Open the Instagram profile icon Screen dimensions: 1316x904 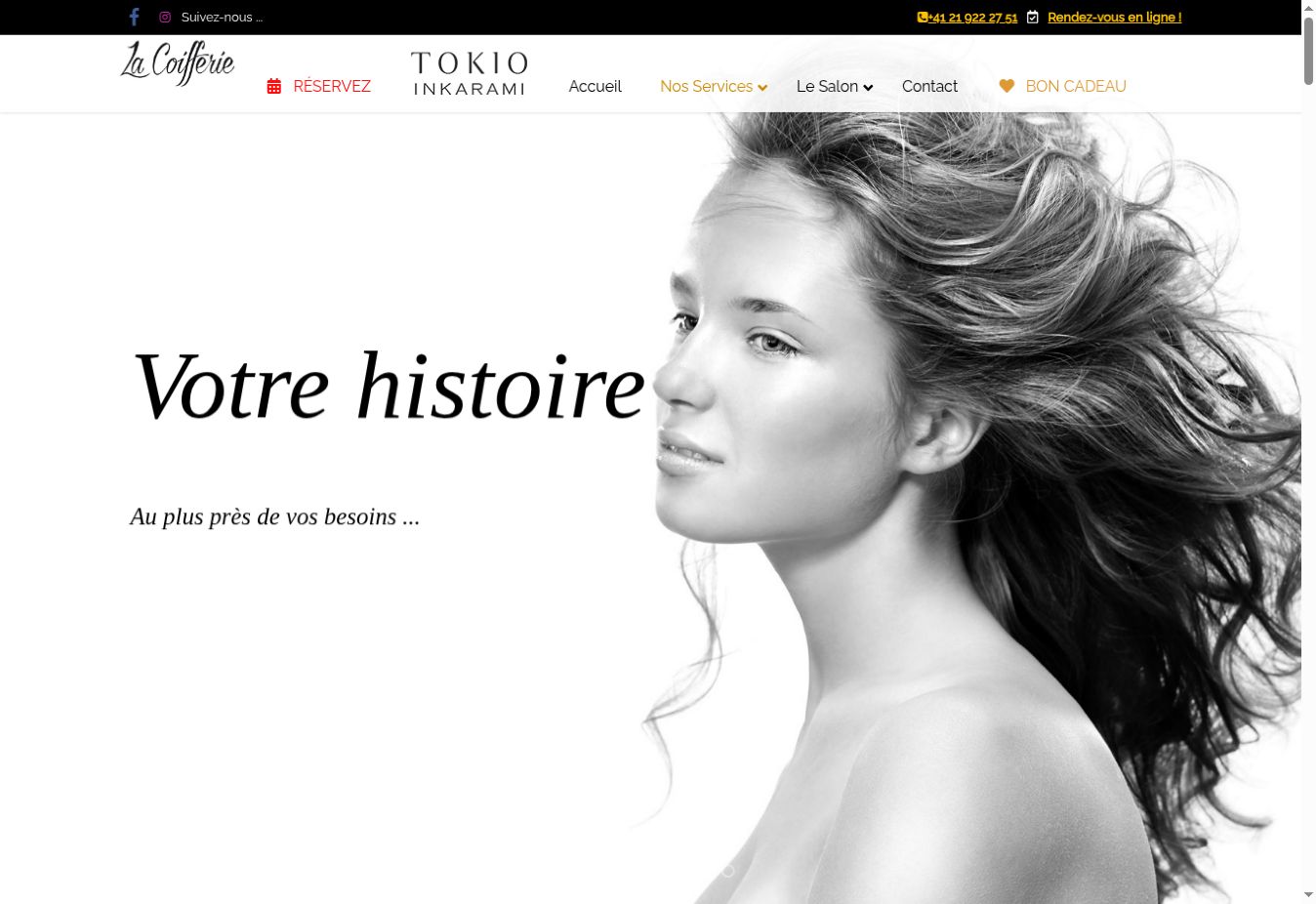pos(165,18)
